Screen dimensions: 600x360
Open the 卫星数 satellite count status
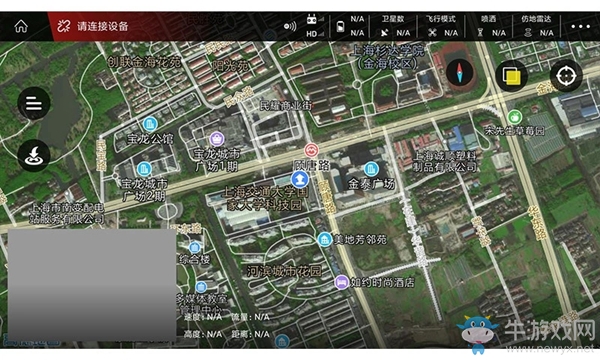coord(393,26)
